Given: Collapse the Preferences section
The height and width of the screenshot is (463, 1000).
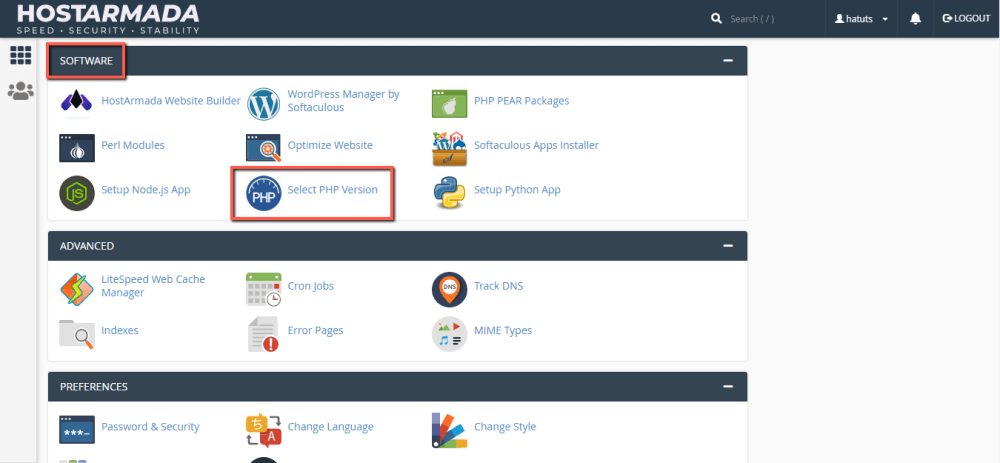Looking at the screenshot, I should coord(728,386).
